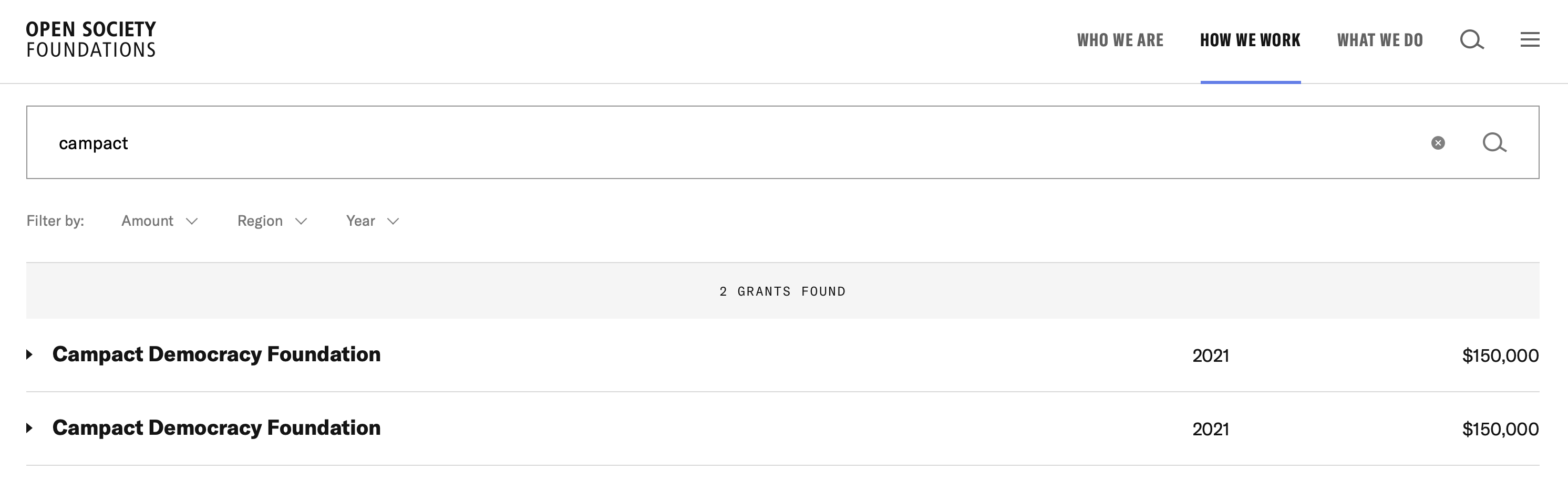This screenshot has height=481, width=1568.
Task: Submit search with magnifier in search box
Action: (1494, 143)
